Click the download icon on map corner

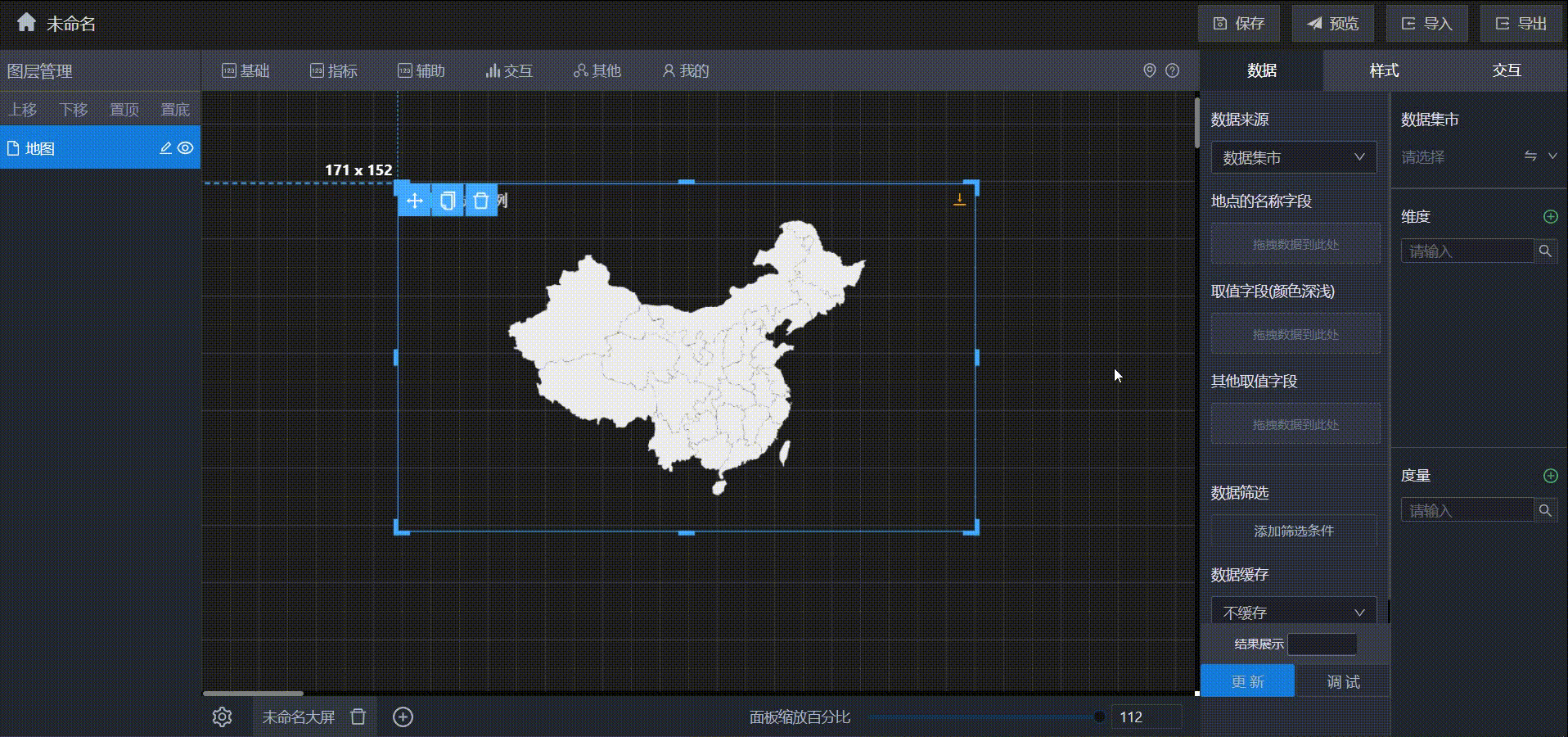click(x=959, y=199)
